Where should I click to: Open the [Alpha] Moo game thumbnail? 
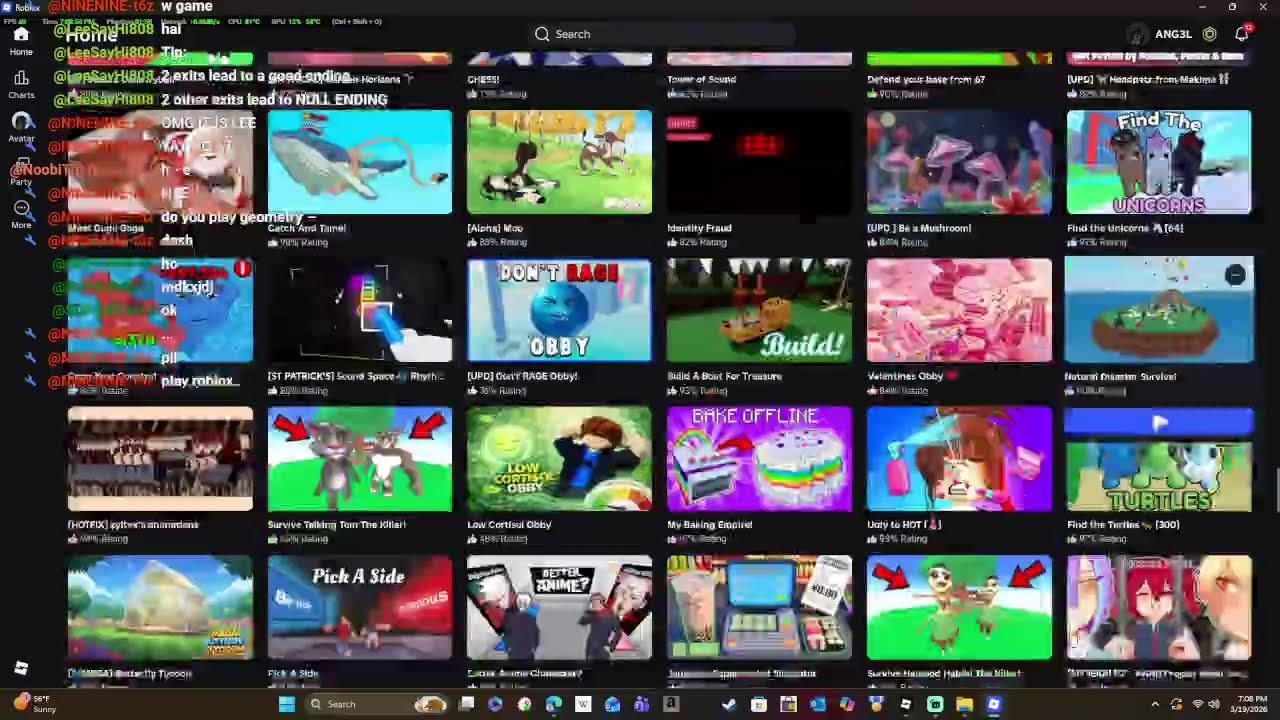tap(559, 162)
